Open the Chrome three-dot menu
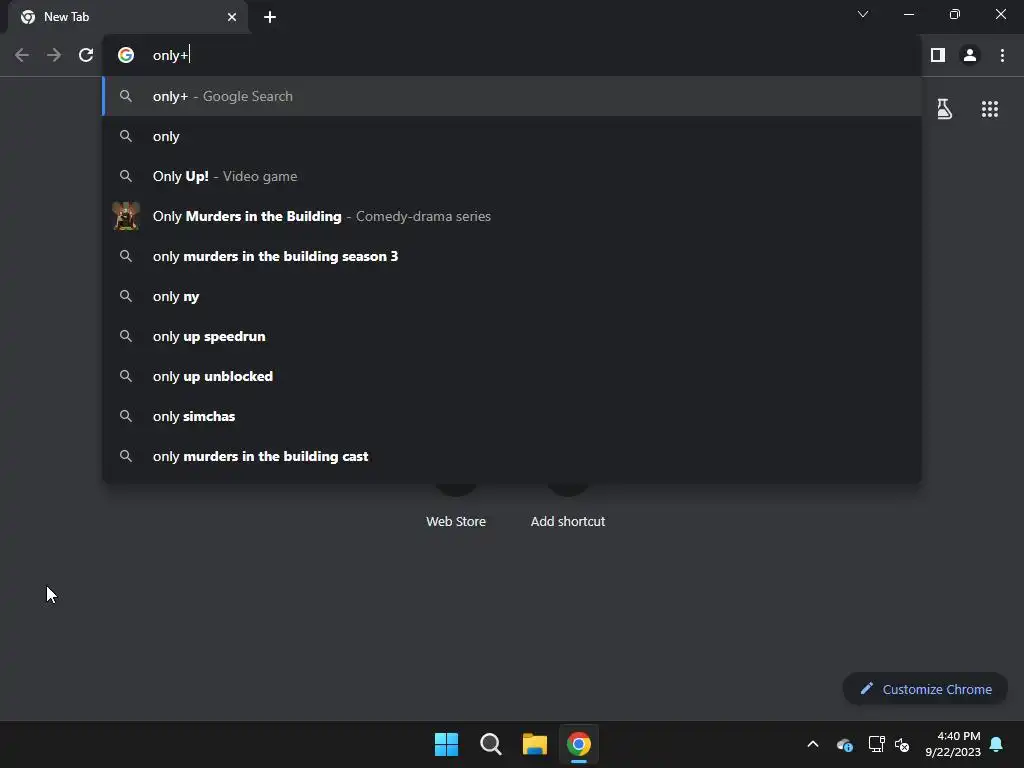 tap(1002, 56)
